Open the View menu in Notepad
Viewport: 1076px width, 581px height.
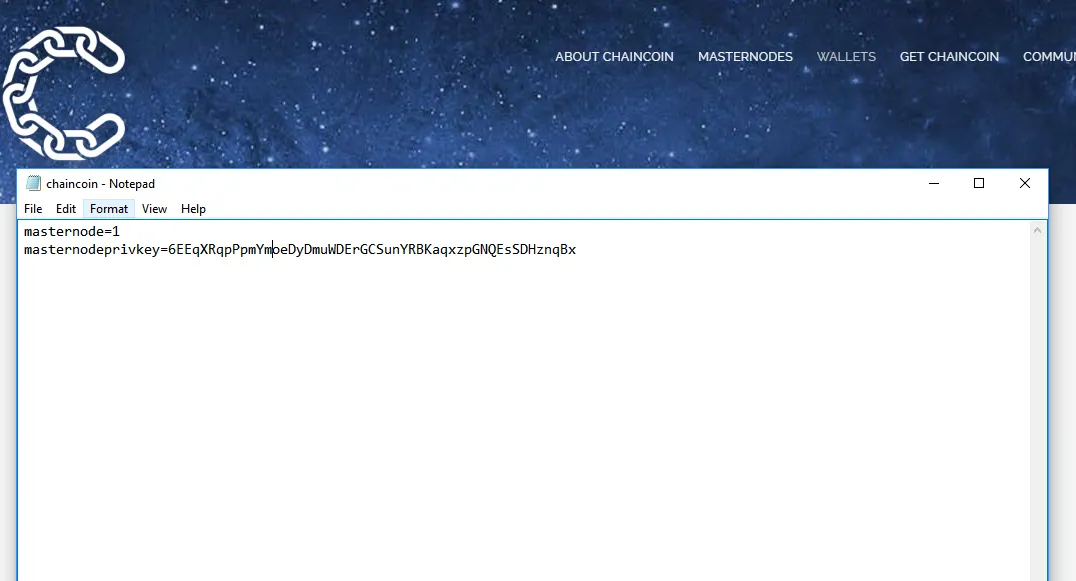click(x=154, y=209)
